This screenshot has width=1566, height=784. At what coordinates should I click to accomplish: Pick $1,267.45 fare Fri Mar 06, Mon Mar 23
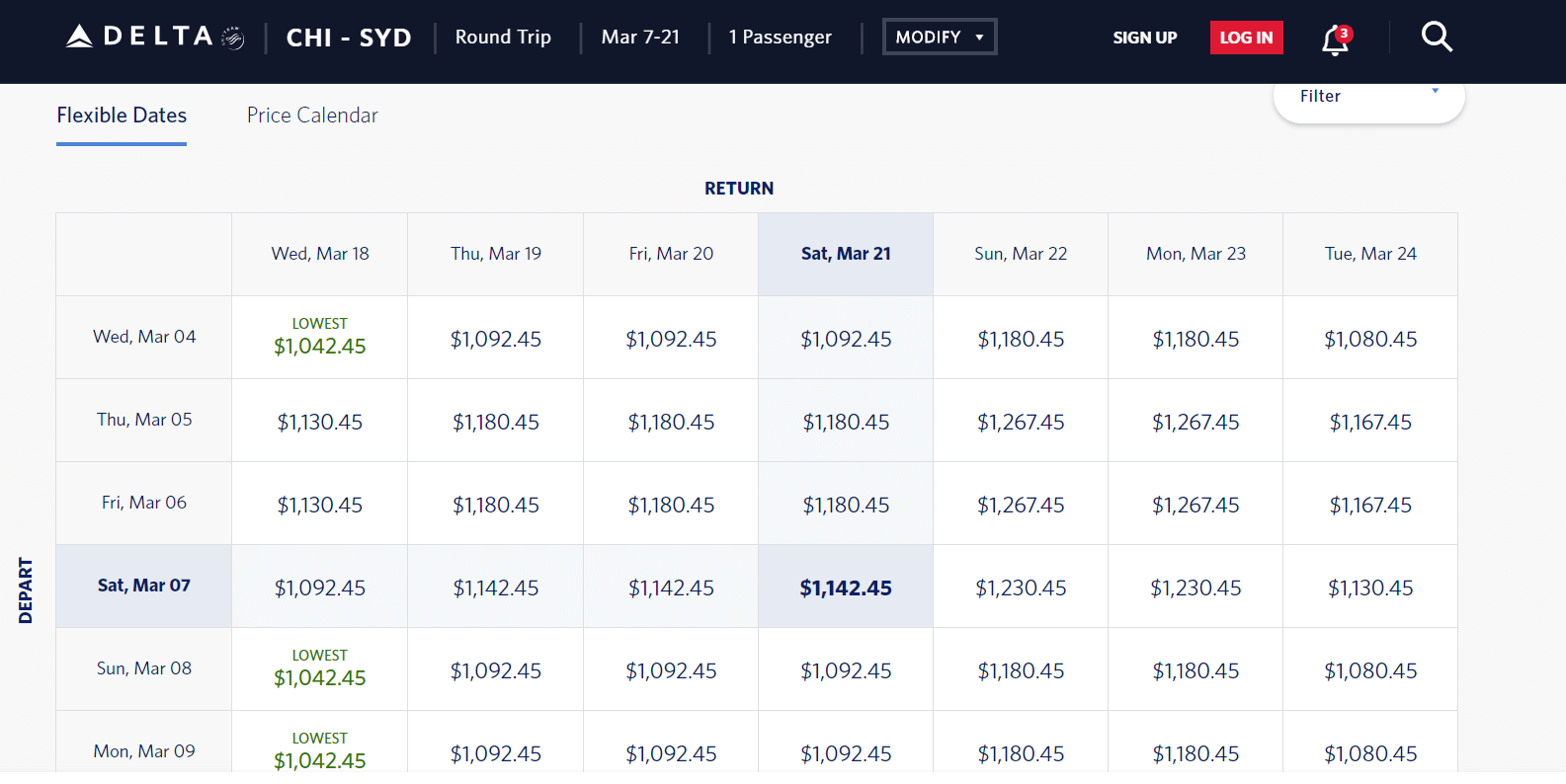coord(1195,505)
